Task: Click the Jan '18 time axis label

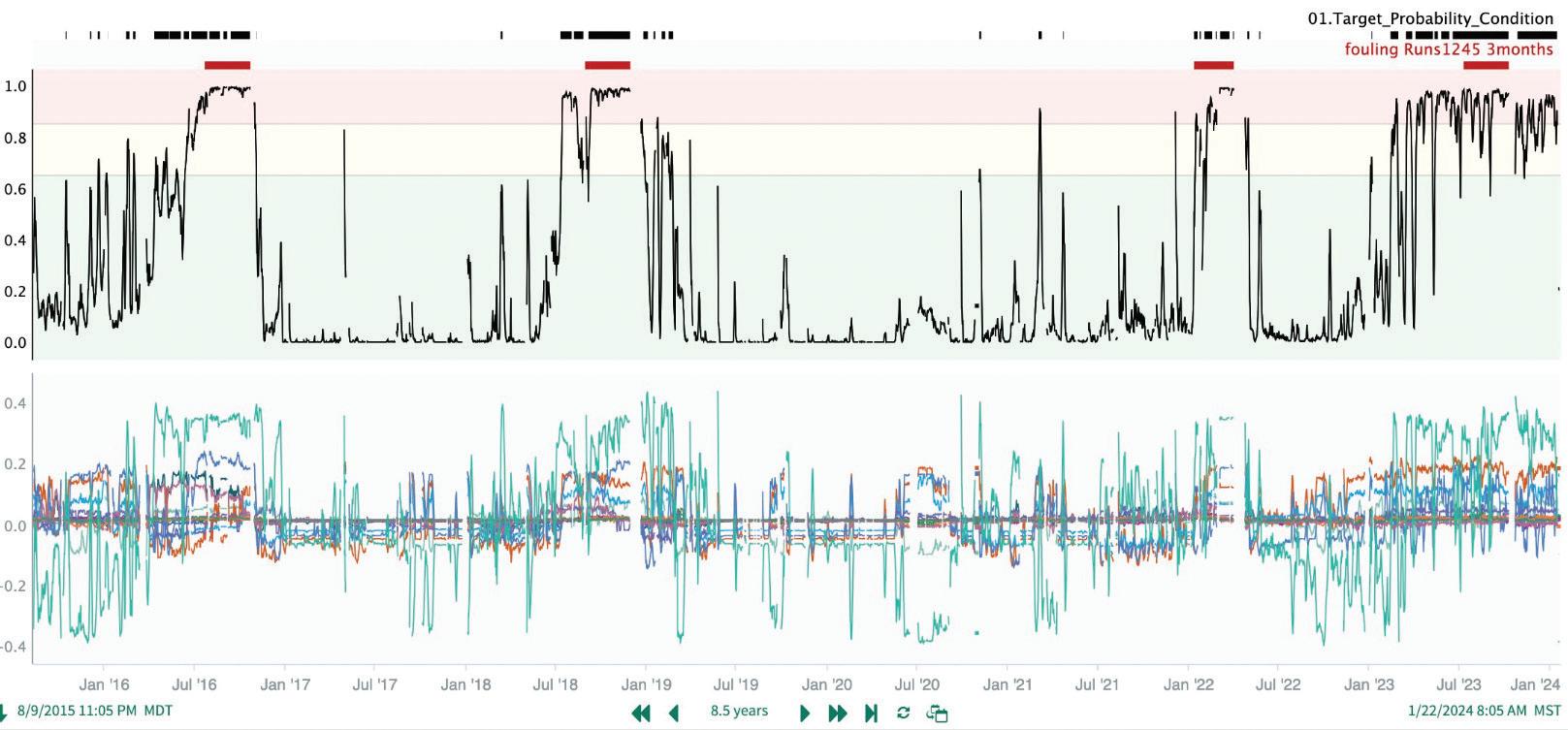Action: (x=465, y=684)
